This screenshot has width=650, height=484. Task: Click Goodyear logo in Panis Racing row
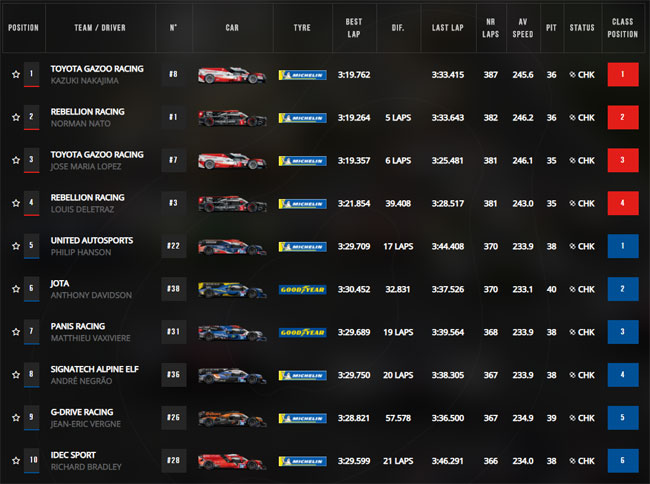coord(303,332)
